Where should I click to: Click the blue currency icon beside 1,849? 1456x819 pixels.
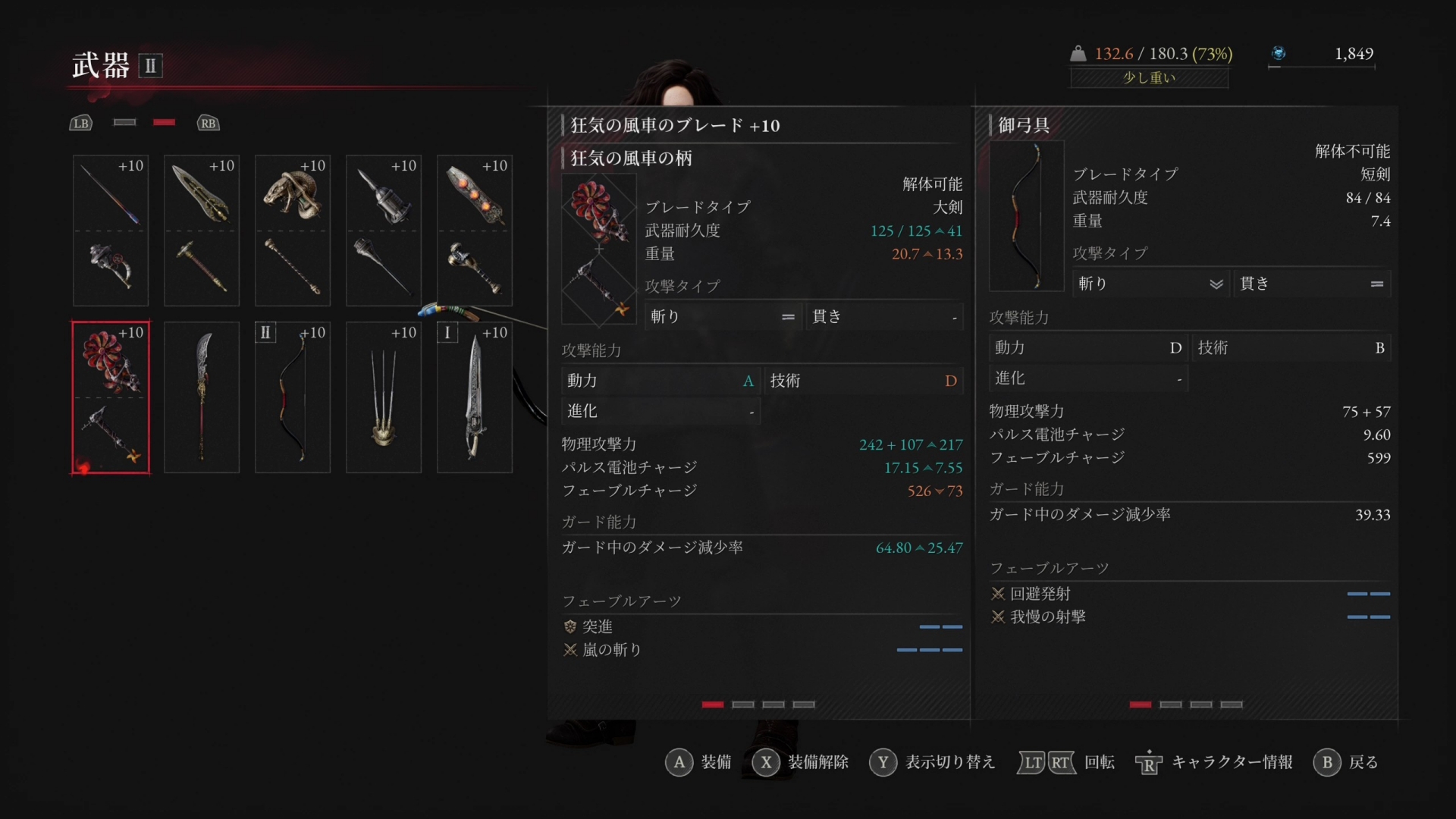[1279, 53]
